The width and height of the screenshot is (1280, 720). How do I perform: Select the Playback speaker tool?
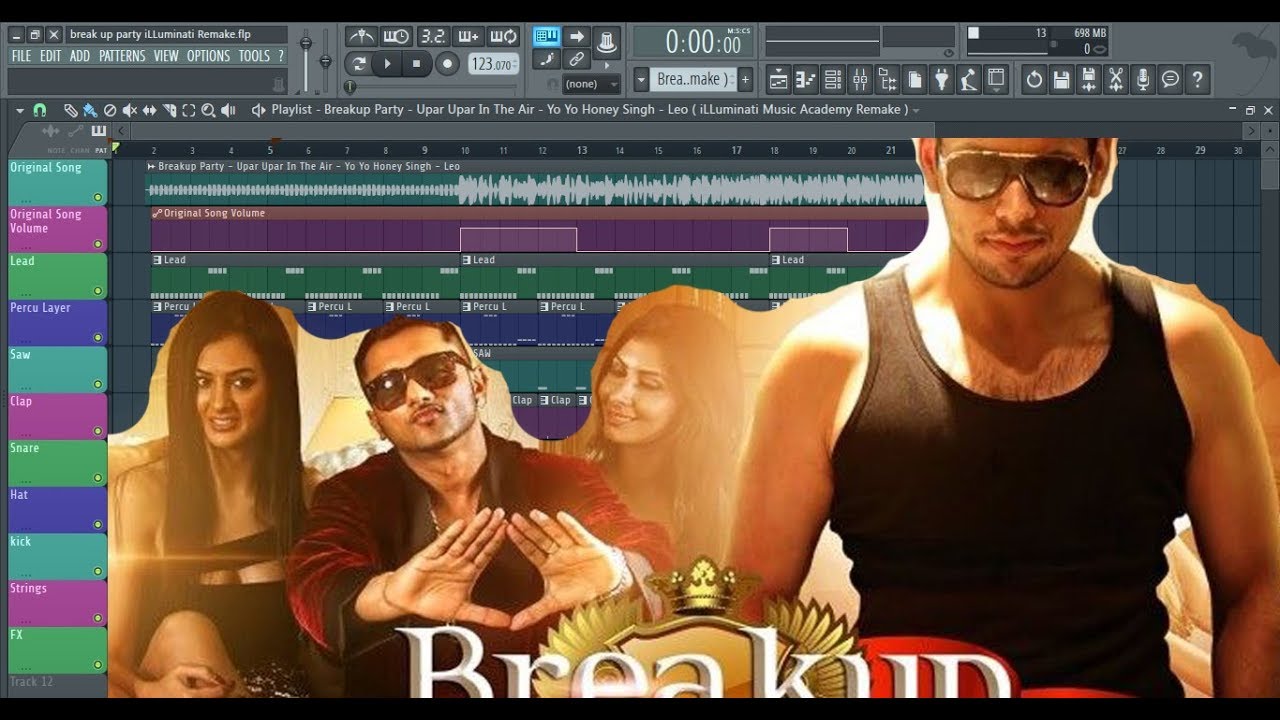coord(228,110)
